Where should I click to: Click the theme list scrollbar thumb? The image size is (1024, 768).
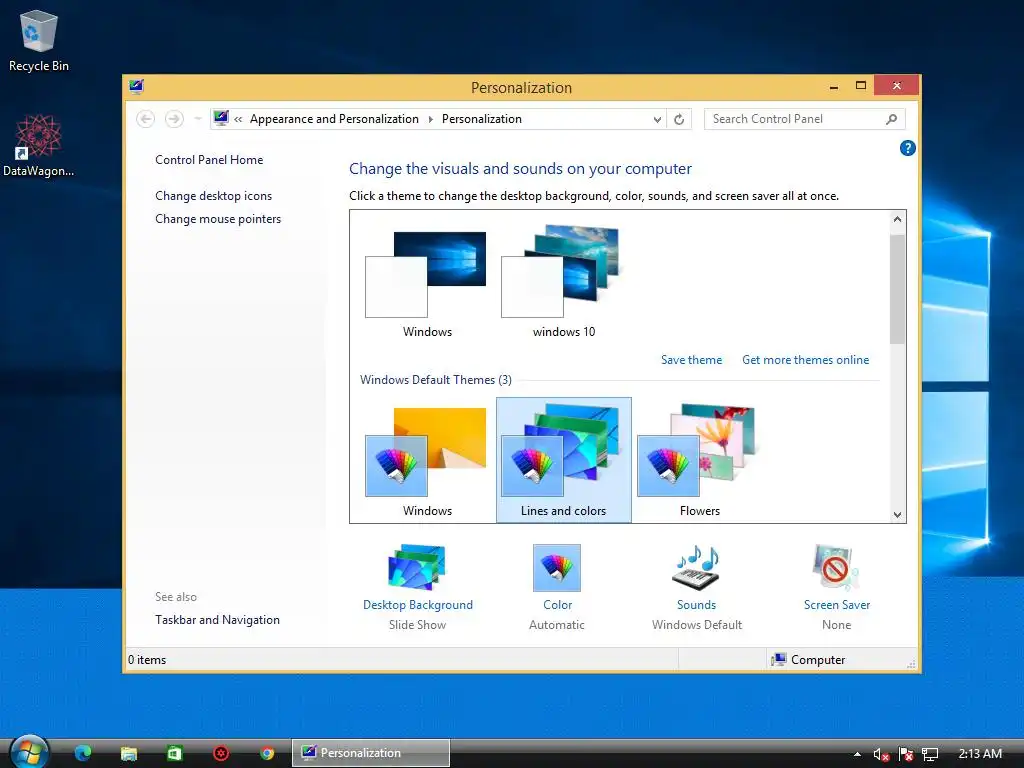coord(897,289)
